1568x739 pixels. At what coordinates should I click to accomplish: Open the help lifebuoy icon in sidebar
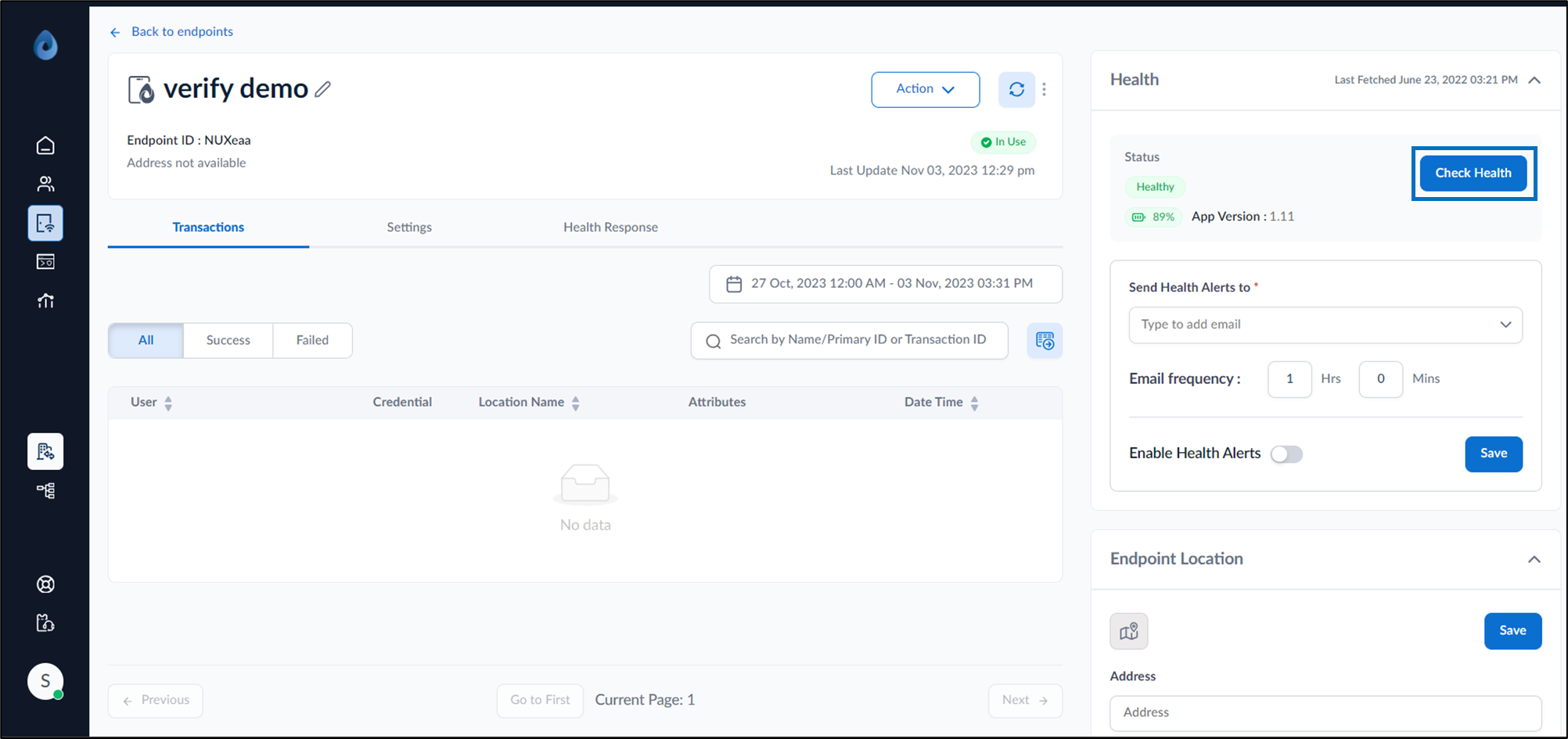coord(45,584)
